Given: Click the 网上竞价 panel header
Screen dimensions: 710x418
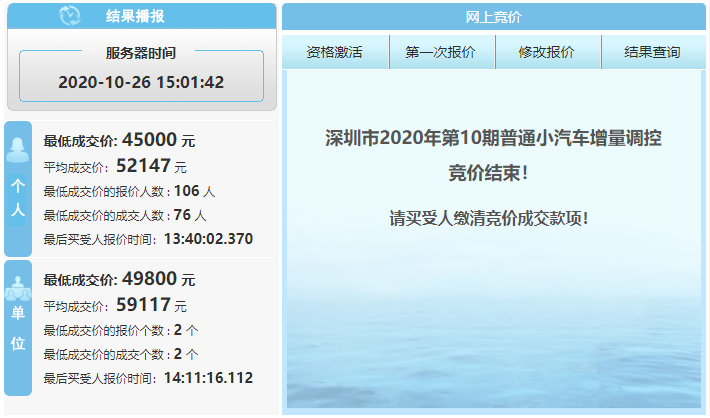Looking at the screenshot, I should (x=494, y=17).
